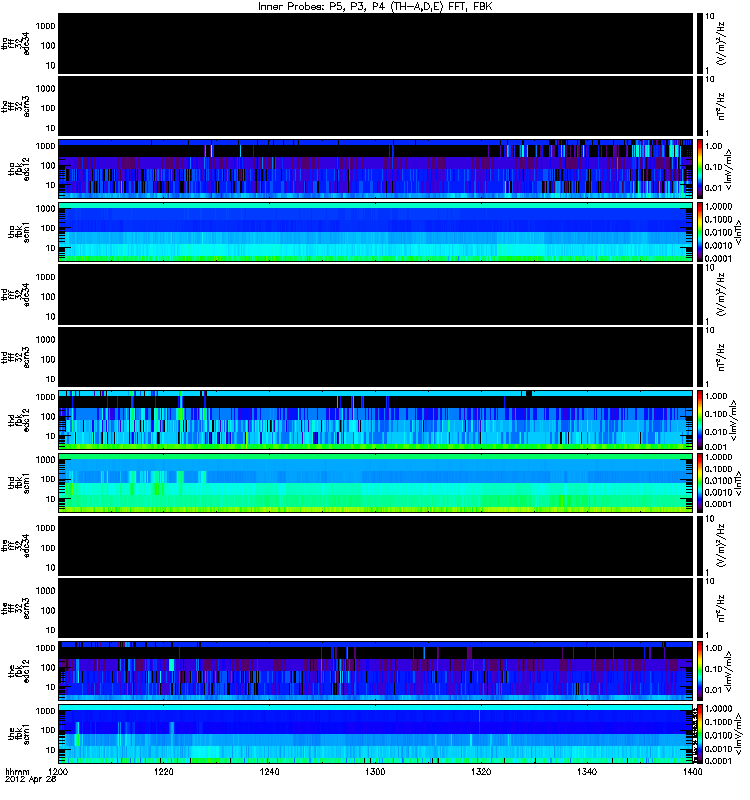Click the "tha fff 32 edc34" panel label
Screen dimensions: 750x800
(16, 44)
